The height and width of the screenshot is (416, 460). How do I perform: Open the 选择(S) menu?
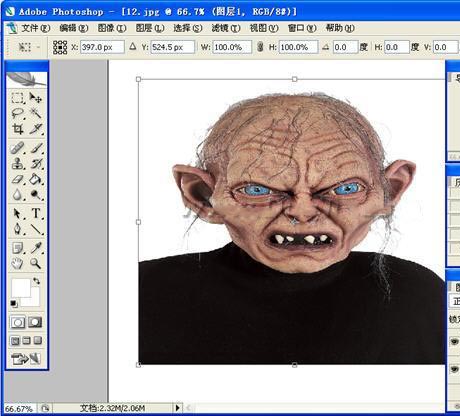point(188,28)
